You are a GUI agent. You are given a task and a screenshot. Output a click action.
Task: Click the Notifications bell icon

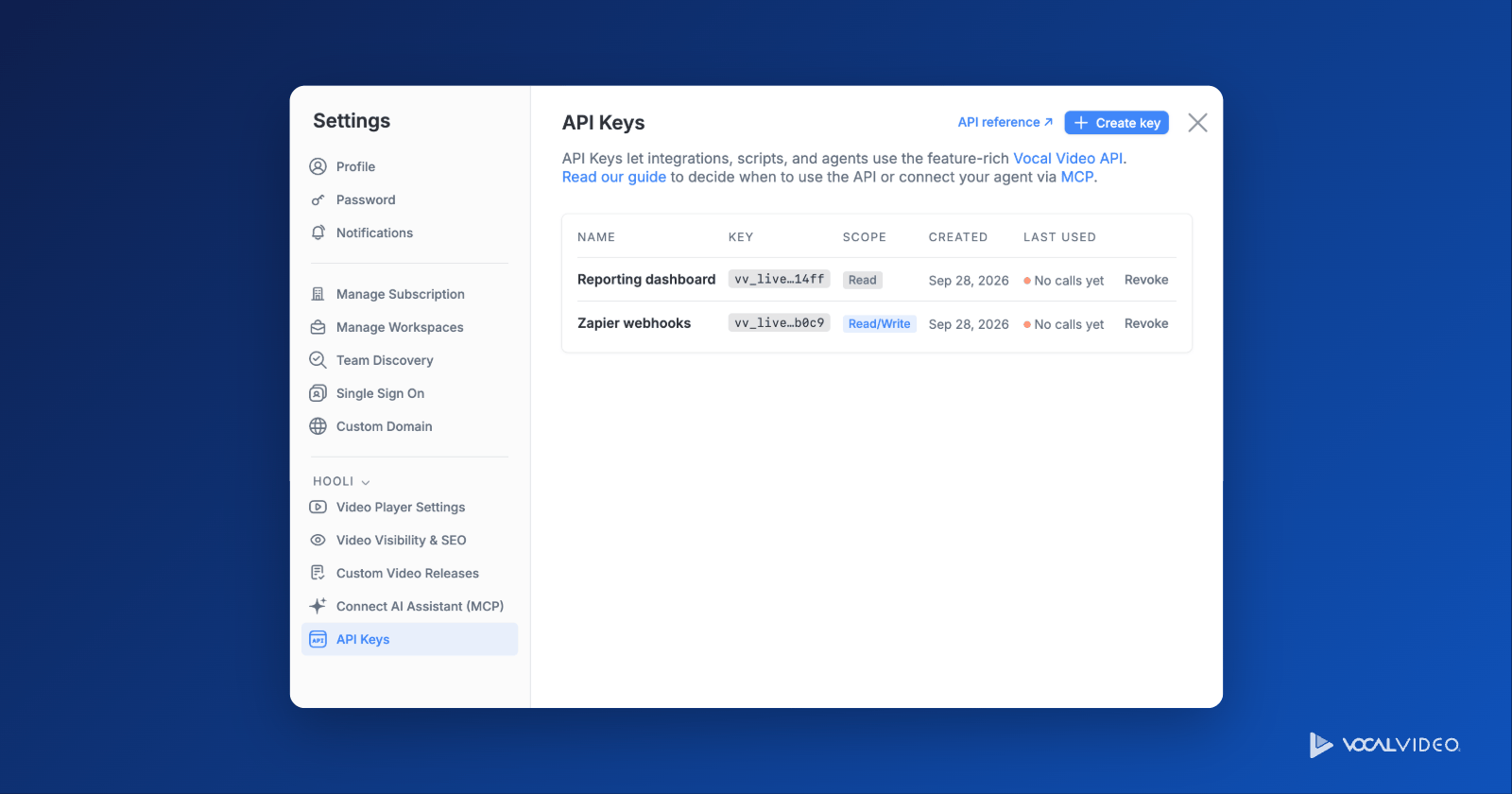coord(318,233)
